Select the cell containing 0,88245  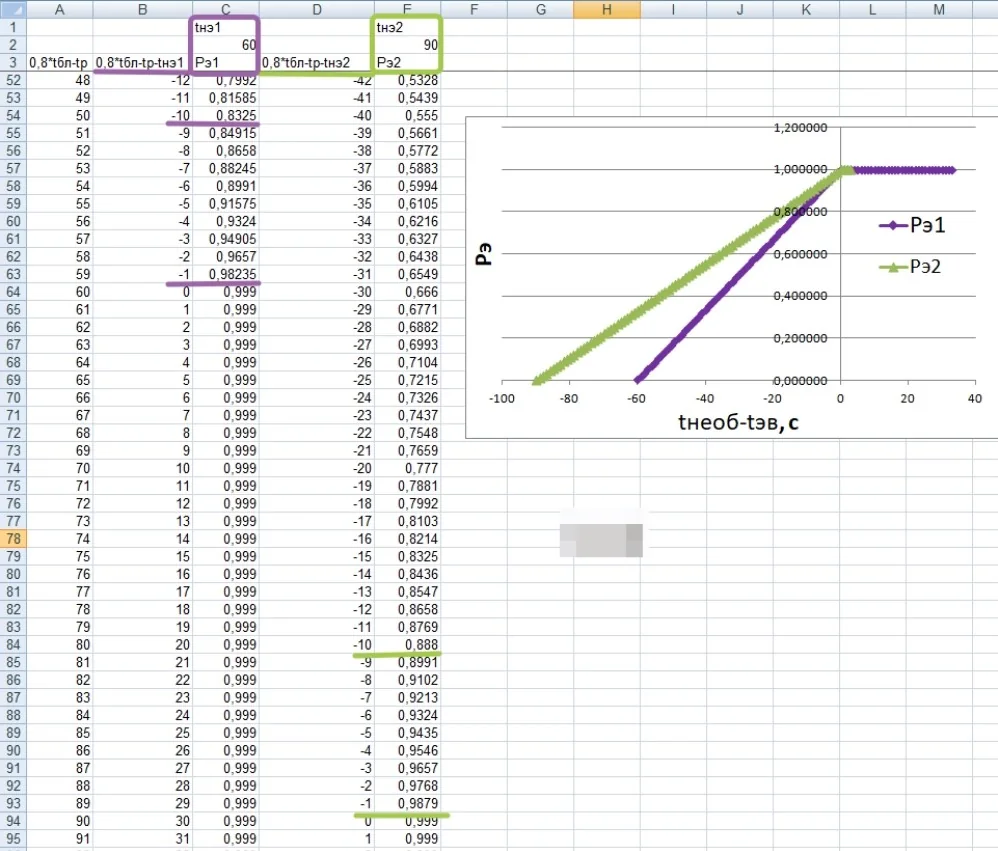pos(225,169)
